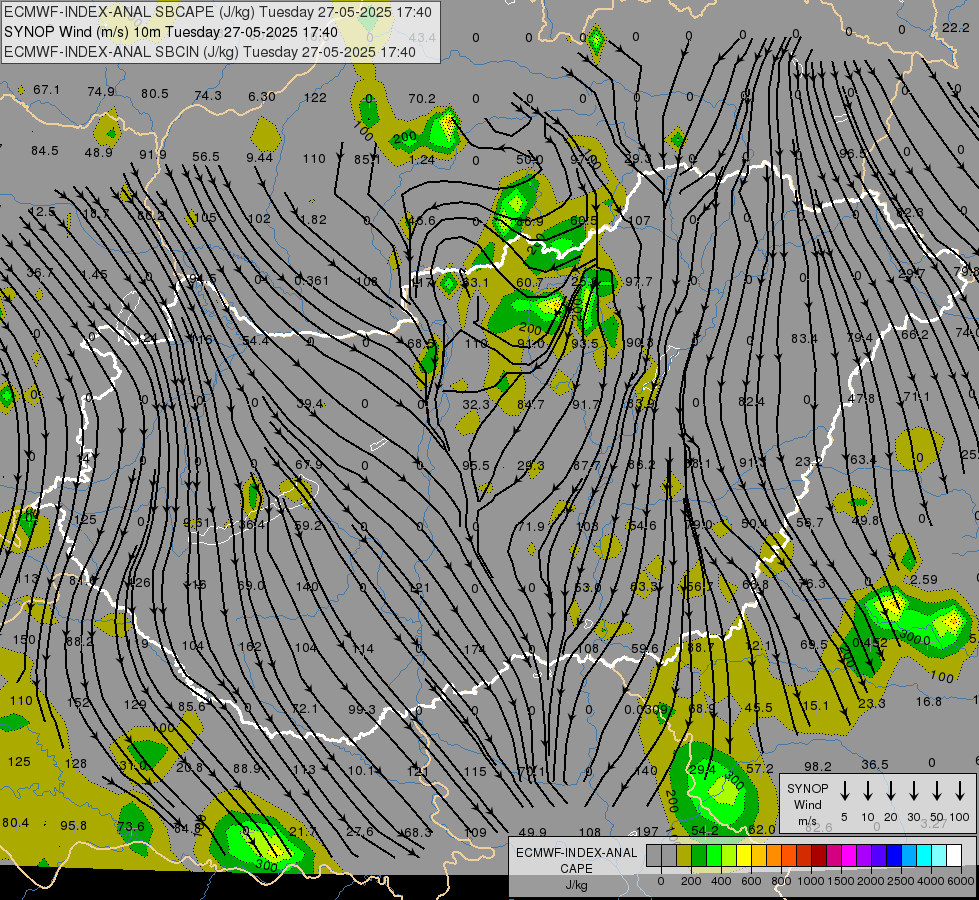This screenshot has width=979, height=900.
Task: Click the SYNOP wind arrow above 10
Action: (x=867, y=790)
